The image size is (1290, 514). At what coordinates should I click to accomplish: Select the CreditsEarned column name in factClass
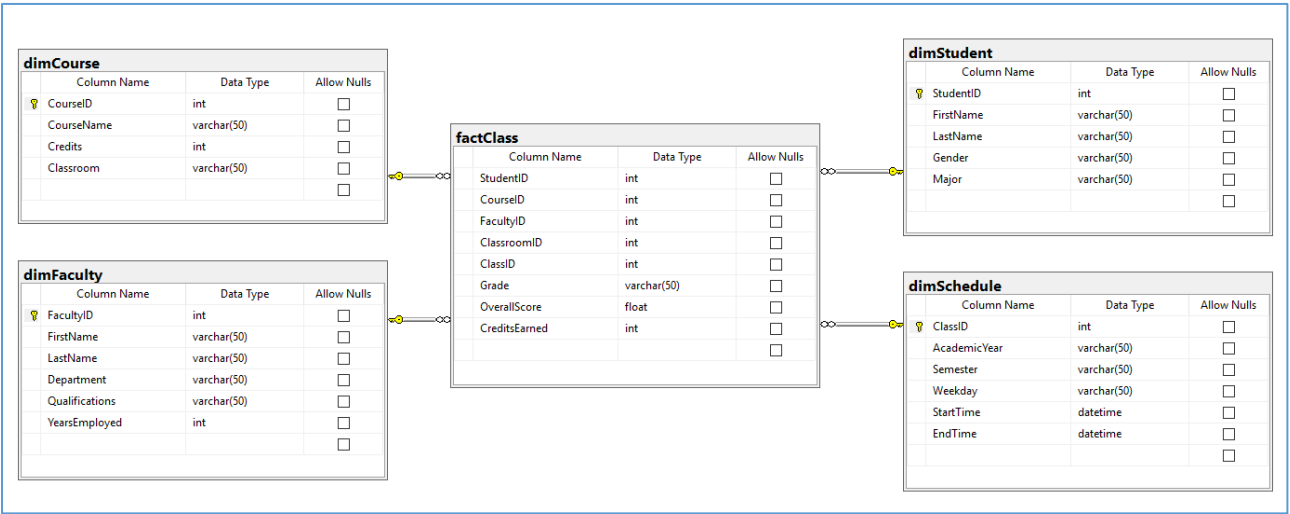[514, 329]
